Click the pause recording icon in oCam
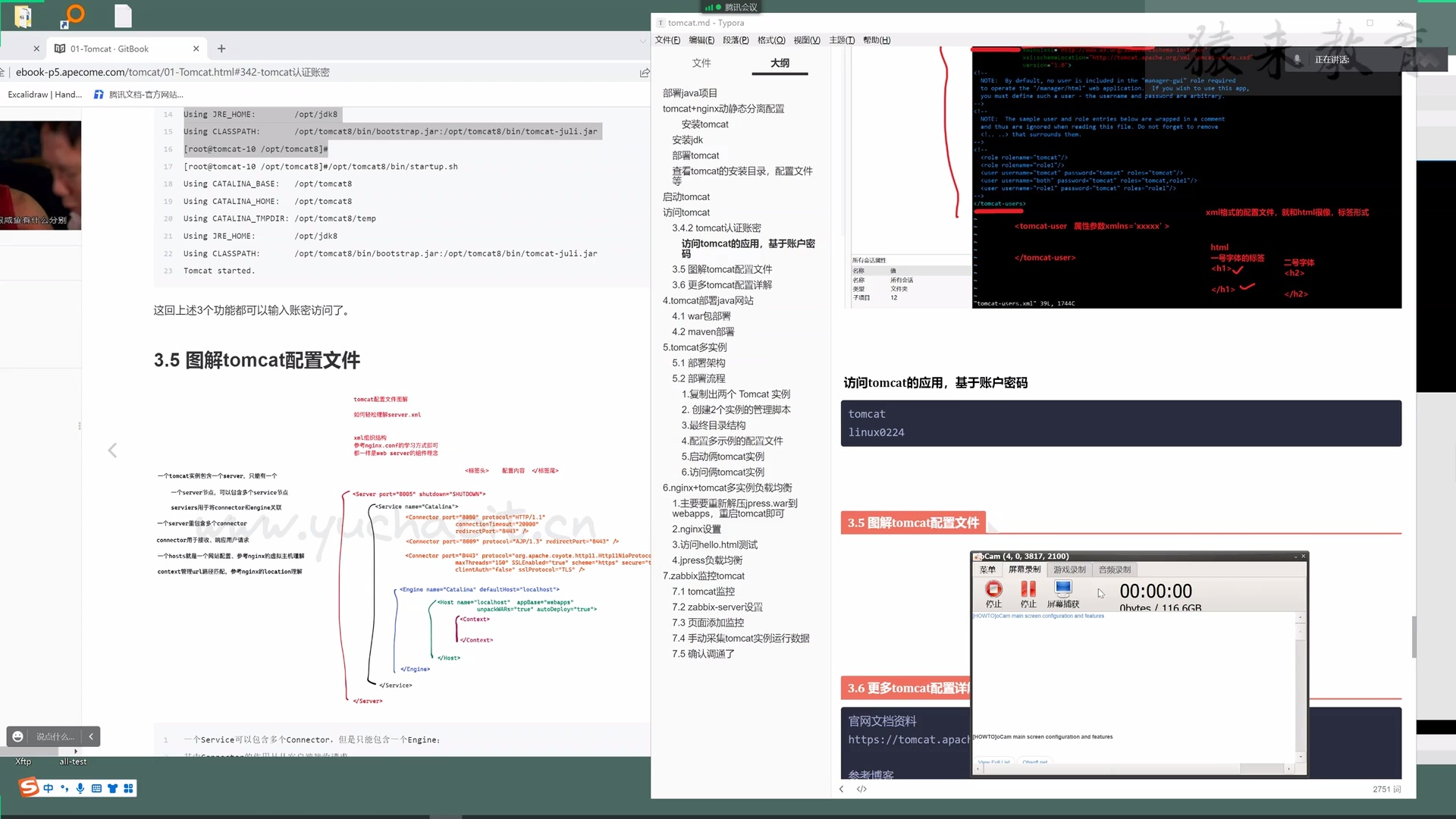 coord(1028,589)
